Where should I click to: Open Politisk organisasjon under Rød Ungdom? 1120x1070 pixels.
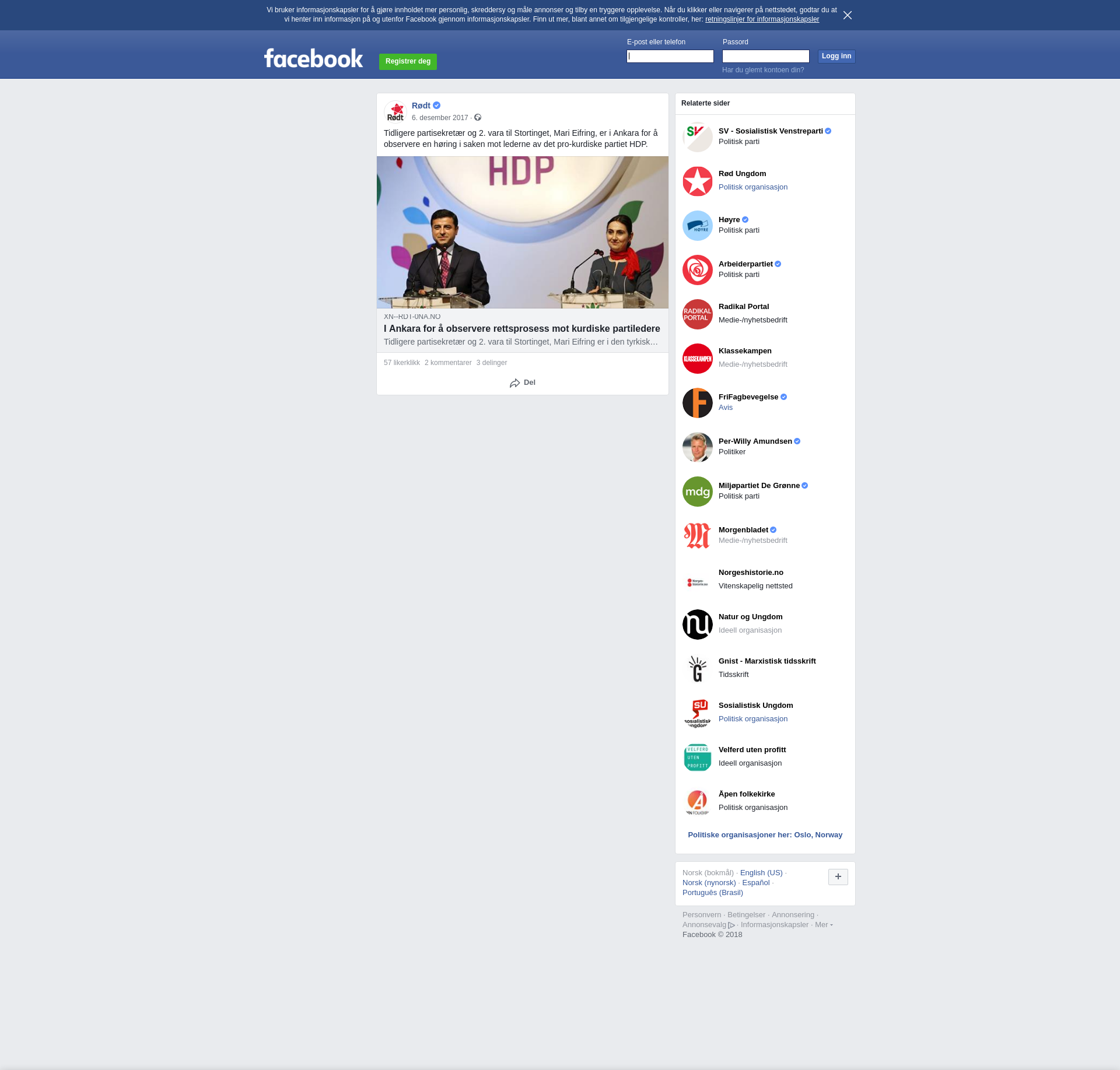pyautogui.click(x=753, y=187)
